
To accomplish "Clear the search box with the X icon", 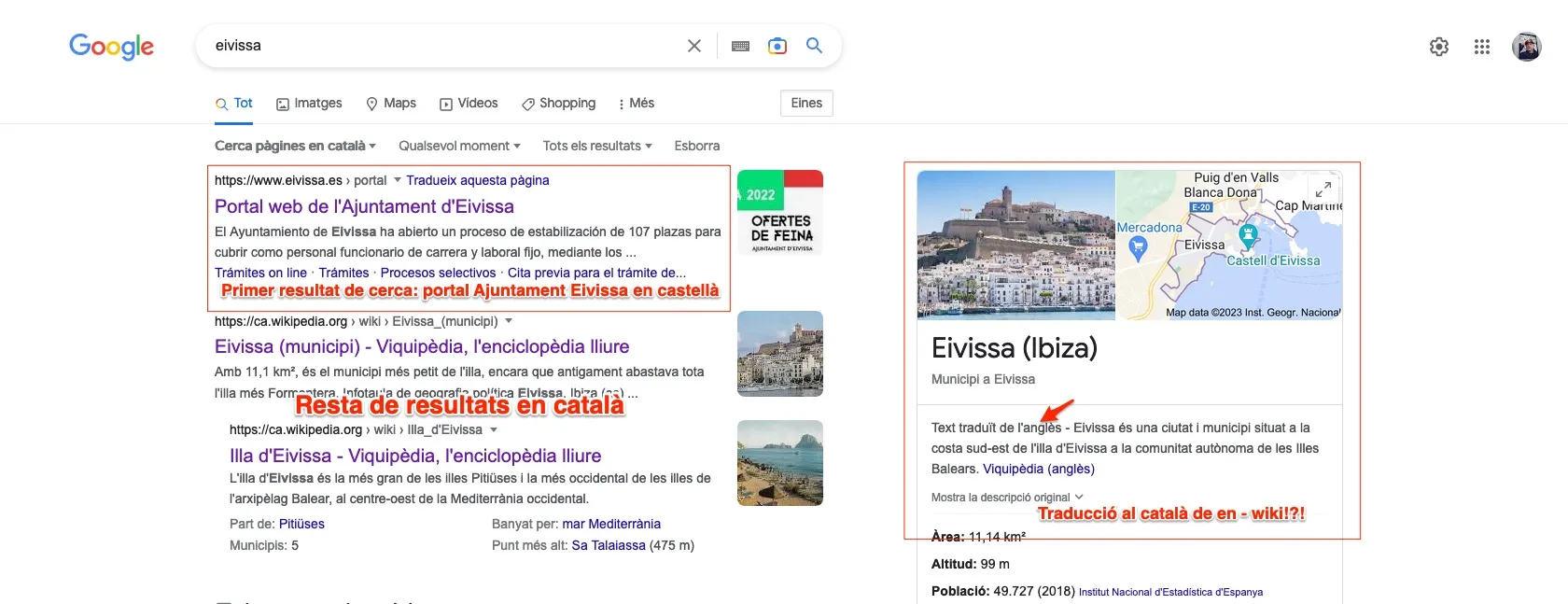I will 693,46.
